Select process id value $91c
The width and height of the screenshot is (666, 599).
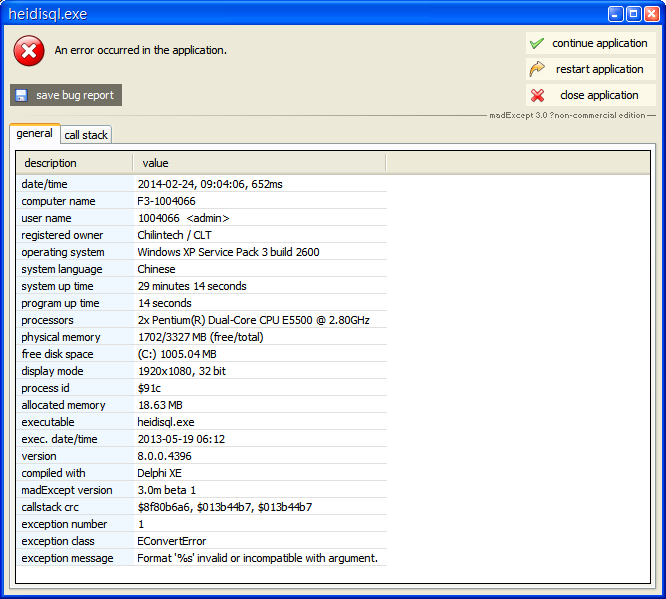149,388
